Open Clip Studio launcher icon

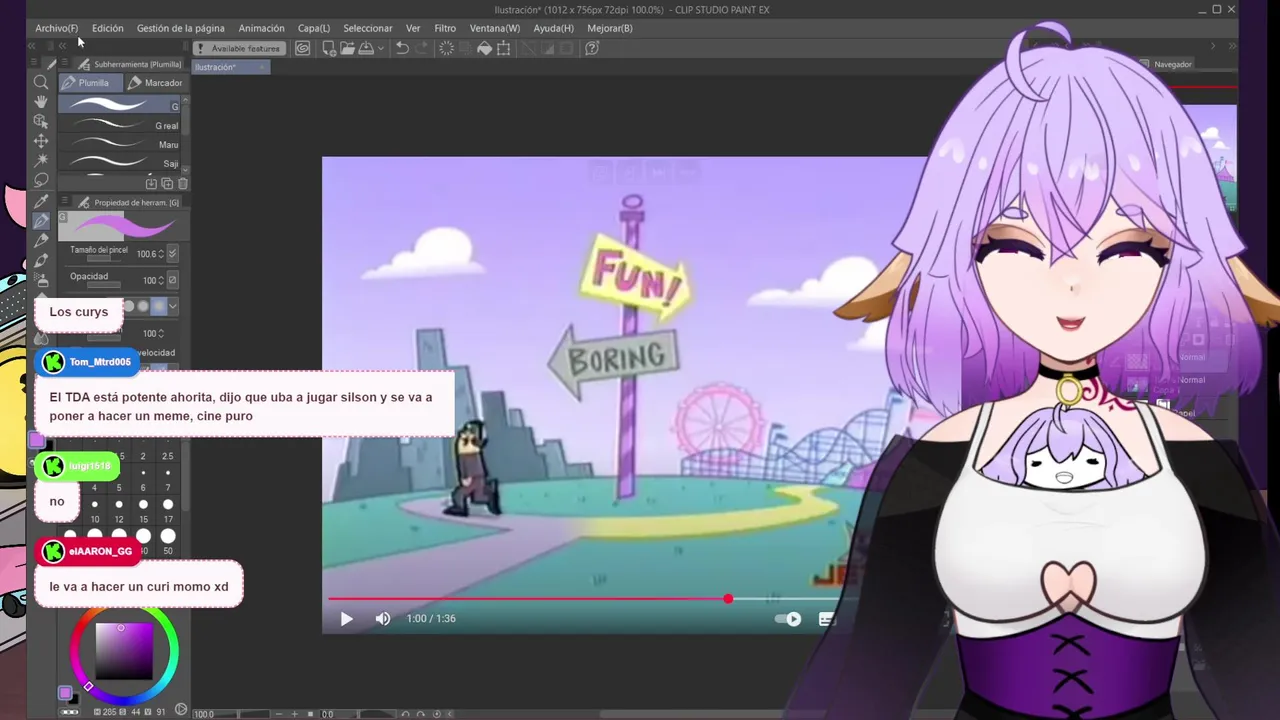tap(302, 48)
